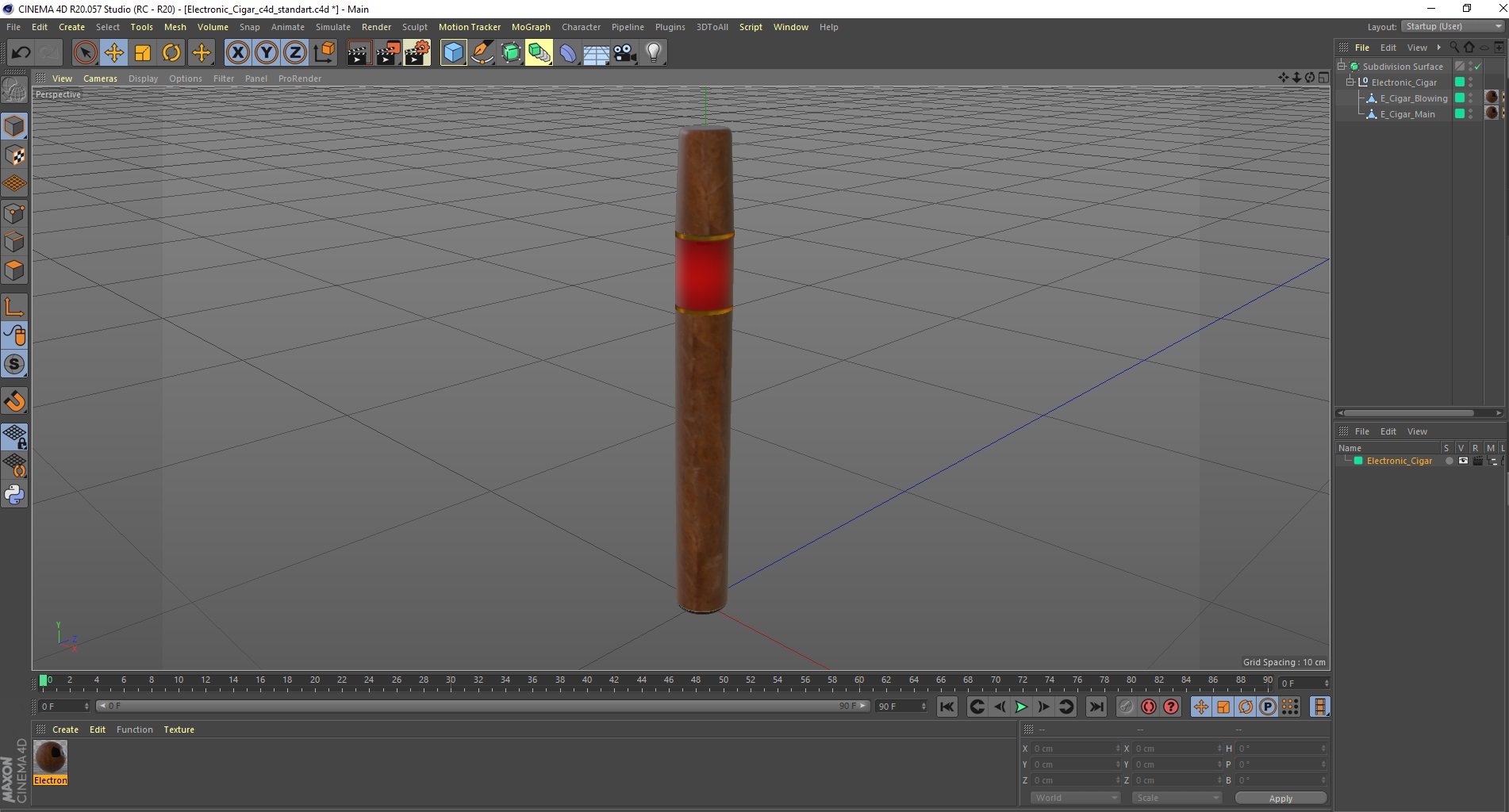
Task: Click the Apply button
Action: tap(1281, 799)
